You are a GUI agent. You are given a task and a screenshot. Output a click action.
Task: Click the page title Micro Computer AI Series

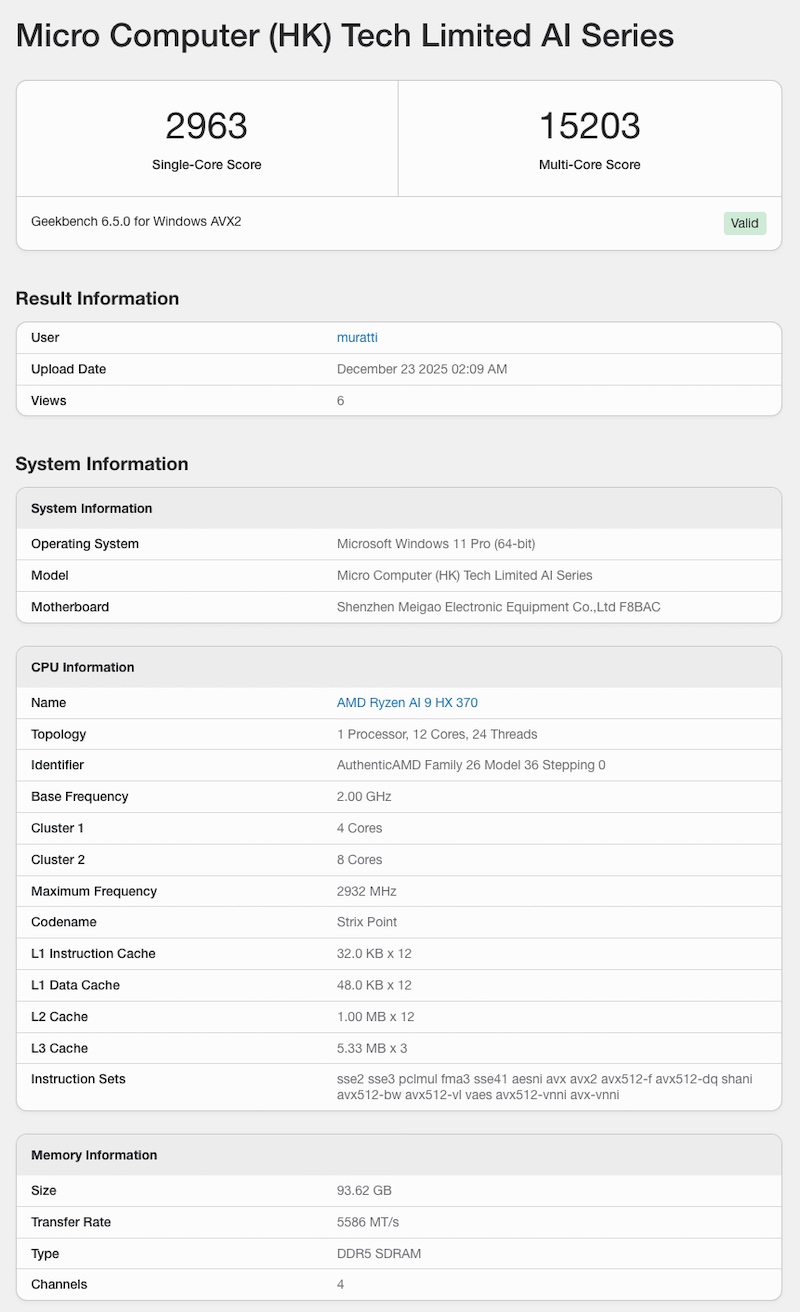345,36
